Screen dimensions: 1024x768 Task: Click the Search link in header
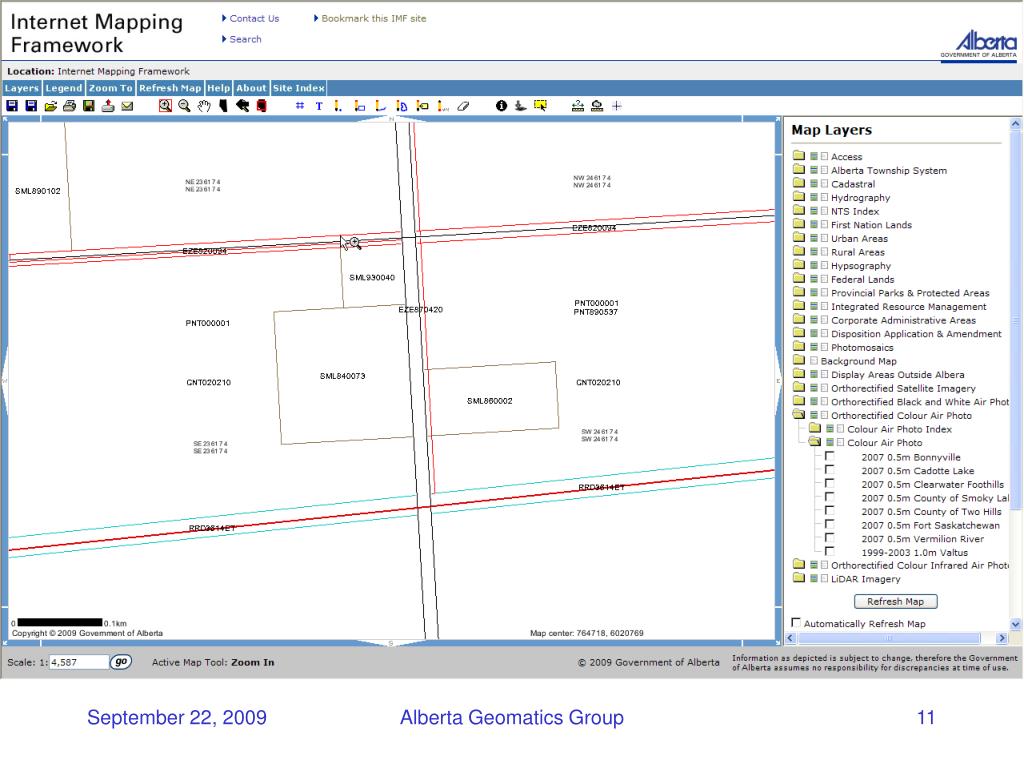[245, 39]
